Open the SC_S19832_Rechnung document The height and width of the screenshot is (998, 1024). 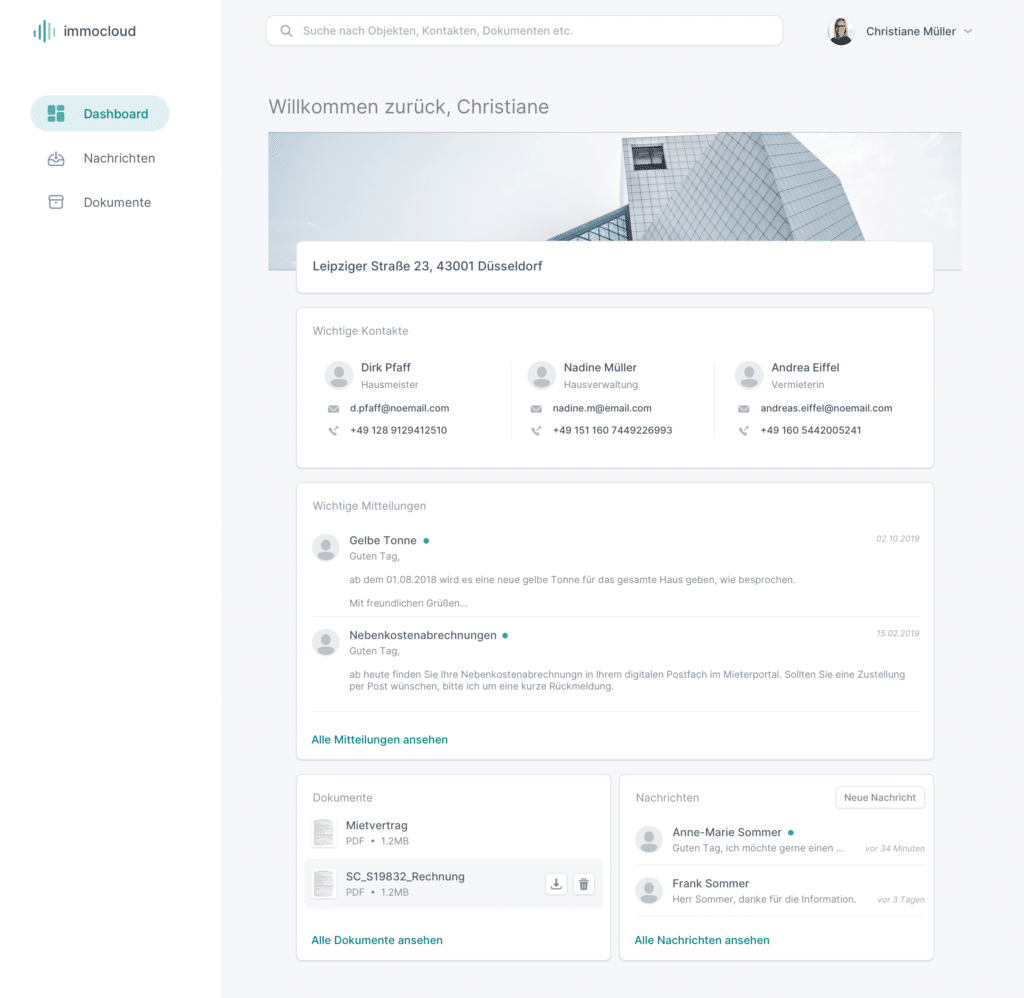(405, 877)
